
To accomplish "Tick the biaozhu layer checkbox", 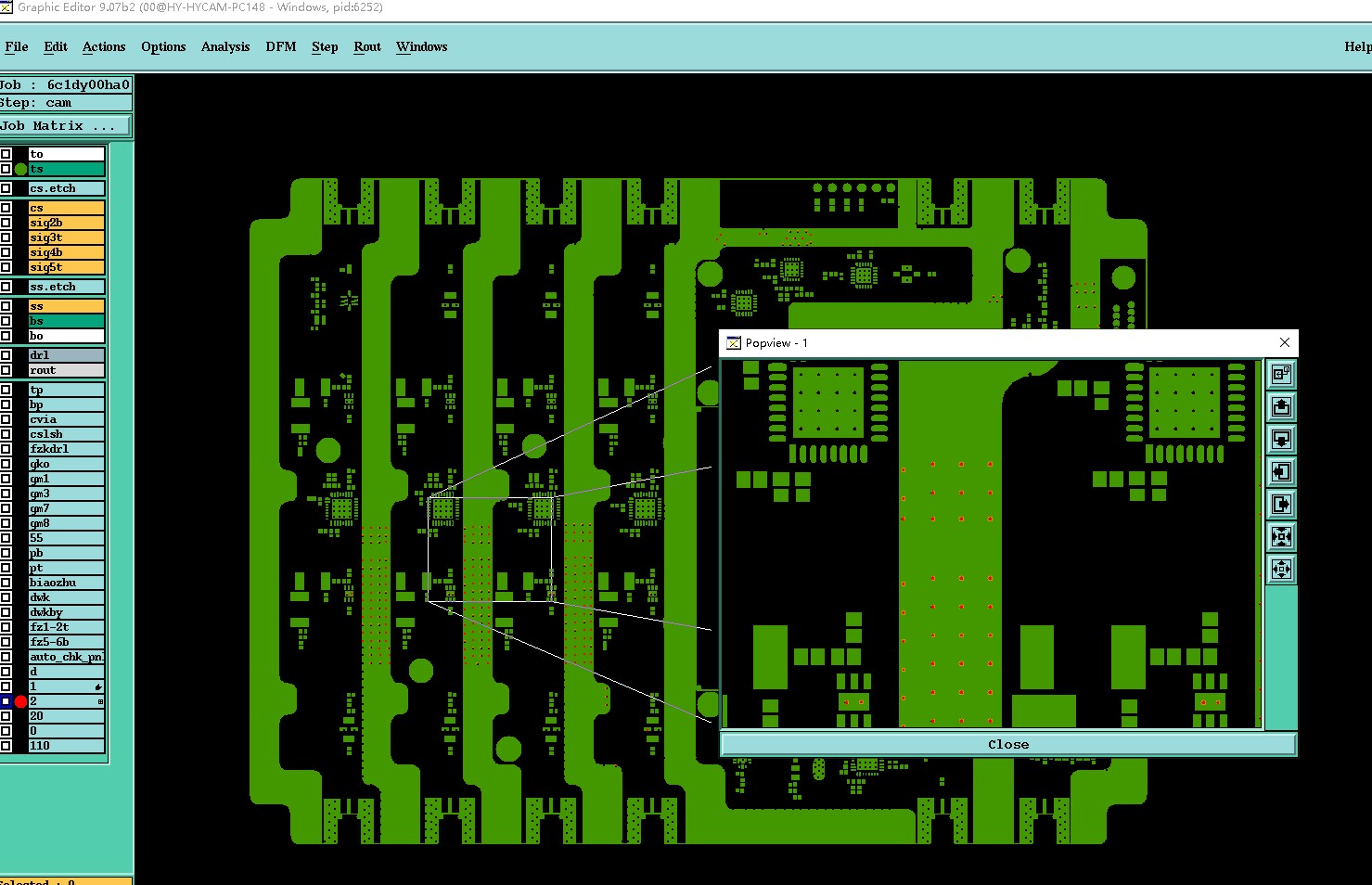I will pyautogui.click(x=6, y=583).
